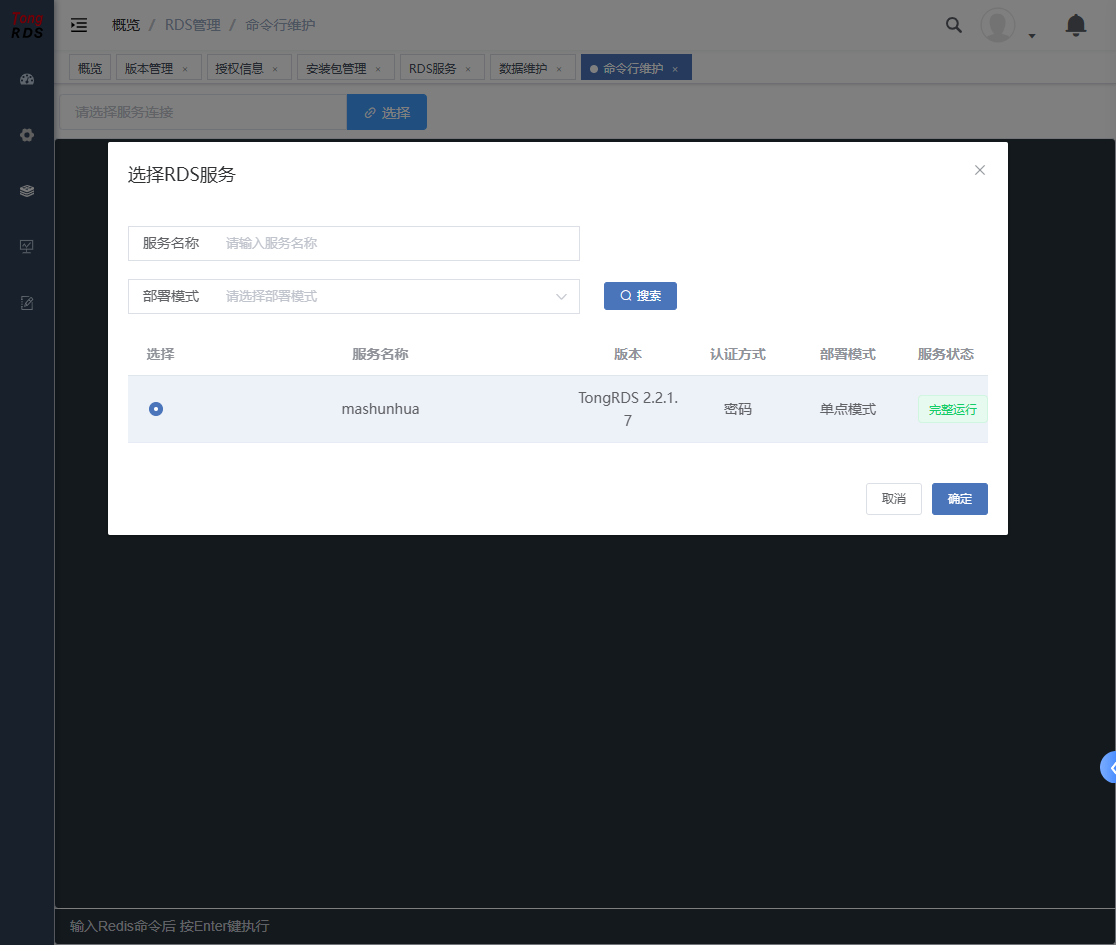
Task: Open the 部署模式 dropdown
Action: [354, 297]
